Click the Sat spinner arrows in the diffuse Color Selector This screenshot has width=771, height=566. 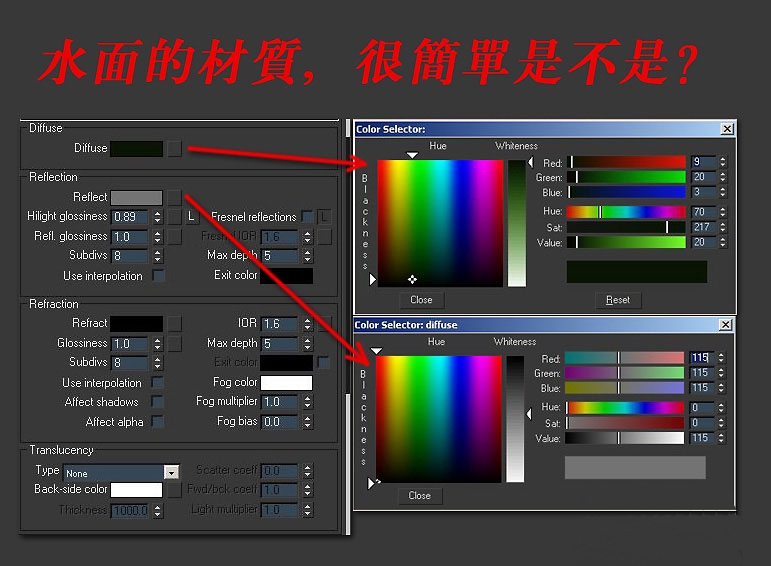[x=721, y=423]
